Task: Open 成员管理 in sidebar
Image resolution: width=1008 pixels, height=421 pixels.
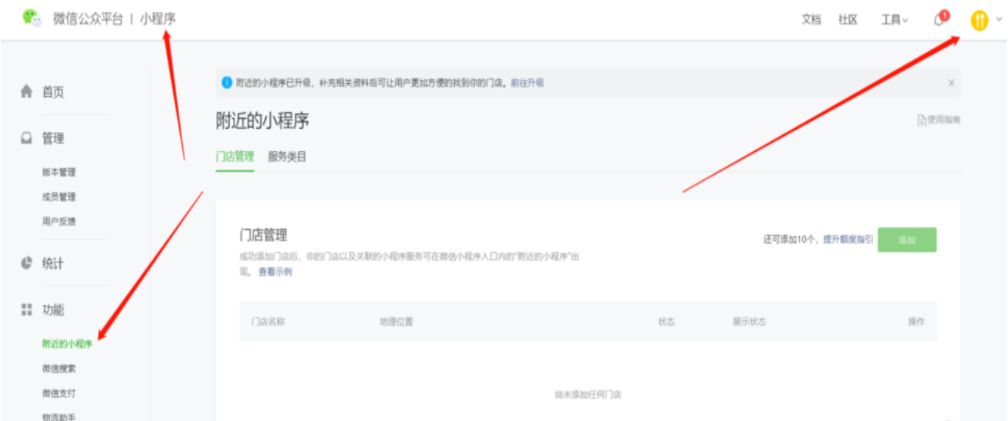Action: coord(58,197)
